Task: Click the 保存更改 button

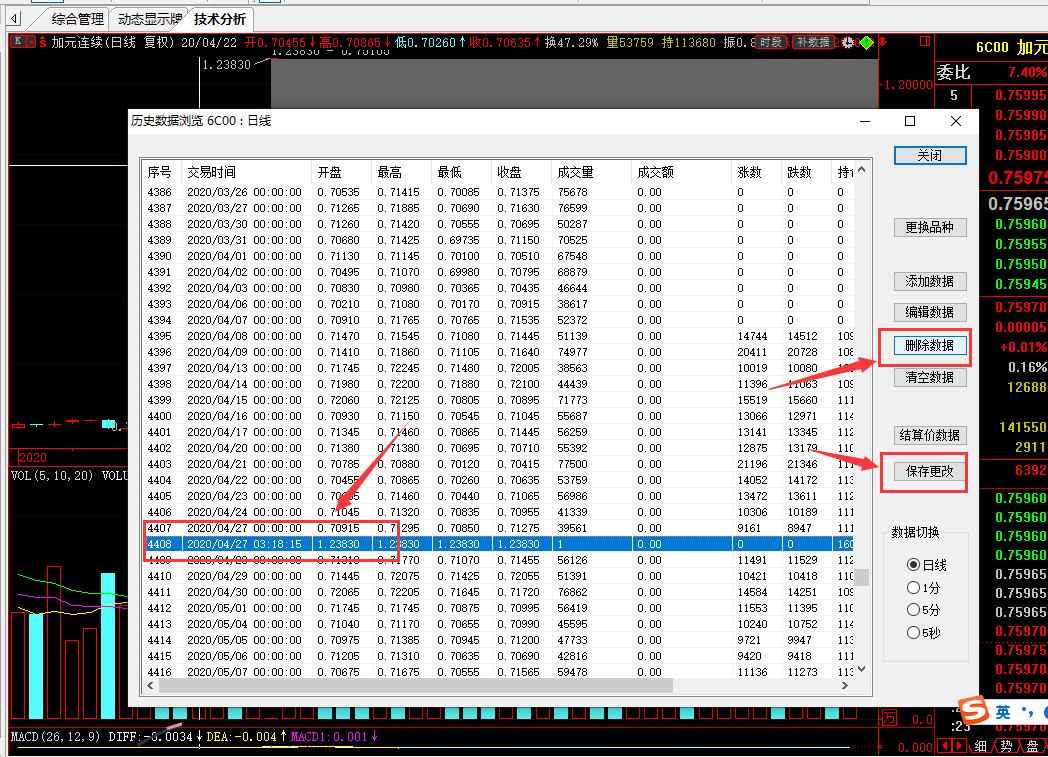Action: click(x=930, y=471)
